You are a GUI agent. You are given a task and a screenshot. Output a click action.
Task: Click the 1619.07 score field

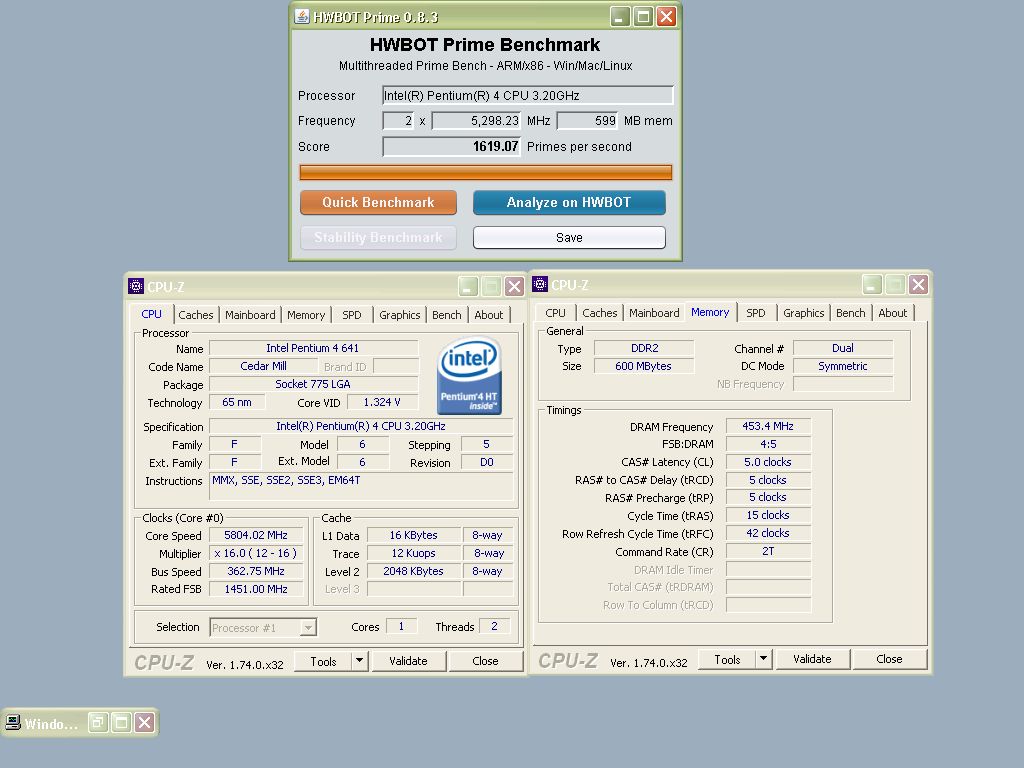click(451, 146)
